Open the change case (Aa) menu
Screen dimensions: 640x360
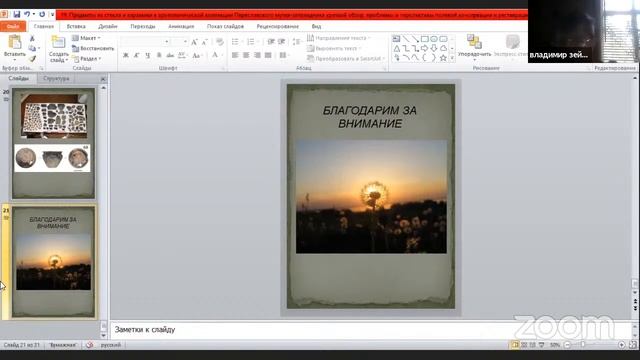tap(197, 55)
